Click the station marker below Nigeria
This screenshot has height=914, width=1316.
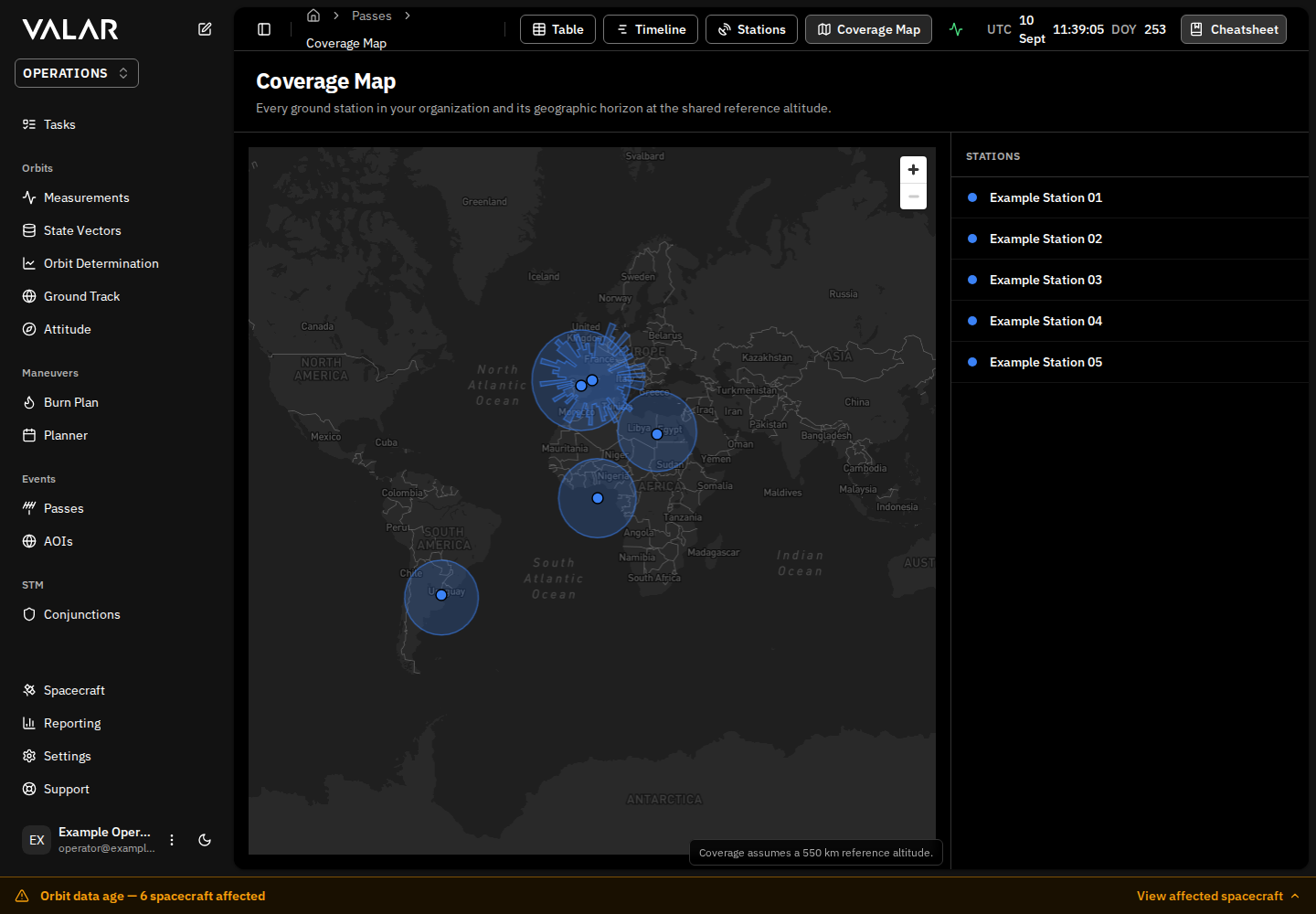pos(598,498)
